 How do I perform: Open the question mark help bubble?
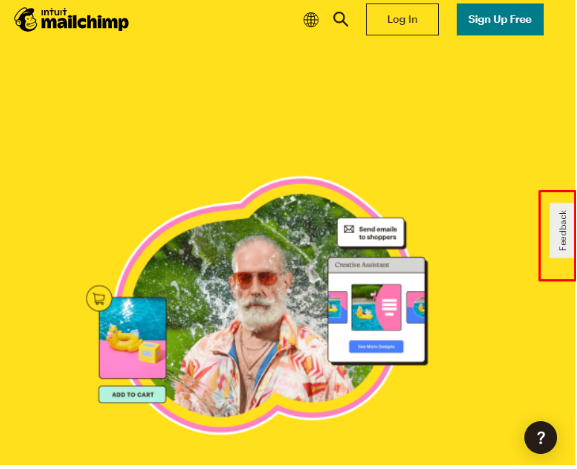click(x=540, y=438)
